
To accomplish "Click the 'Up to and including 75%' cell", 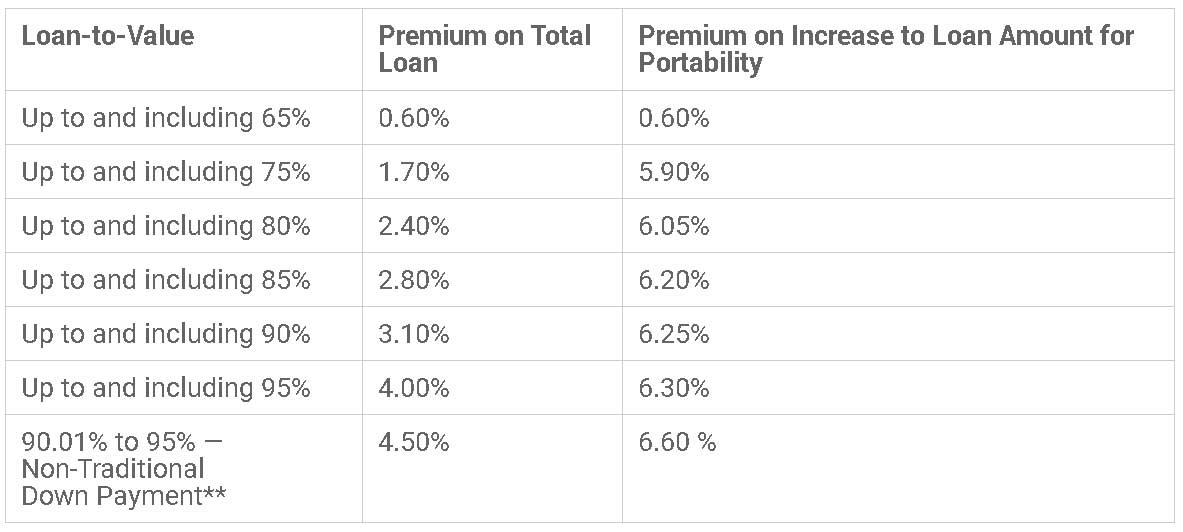I will pos(166,172).
